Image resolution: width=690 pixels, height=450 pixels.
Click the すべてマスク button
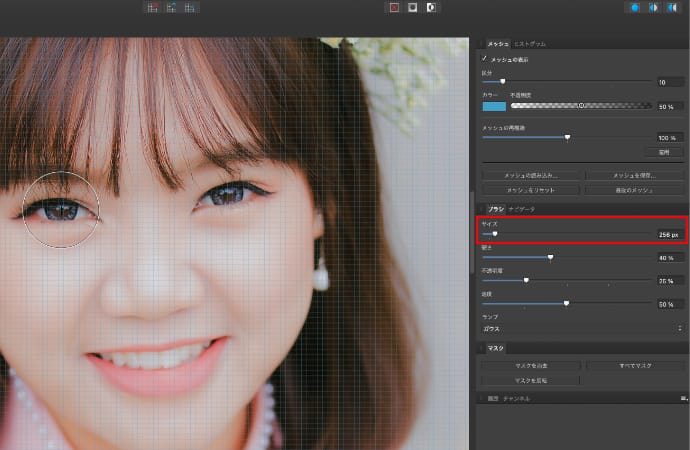click(x=634, y=366)
